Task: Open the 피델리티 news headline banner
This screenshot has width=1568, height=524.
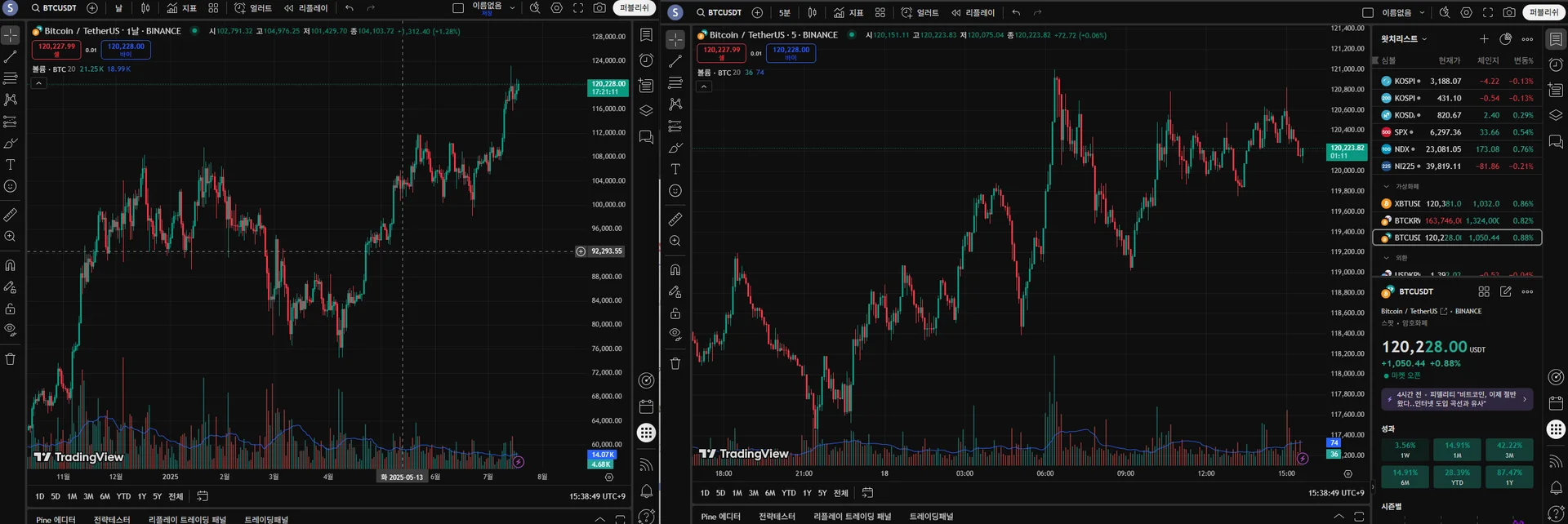Action: pyautogui.click(x=1457, y=399)
